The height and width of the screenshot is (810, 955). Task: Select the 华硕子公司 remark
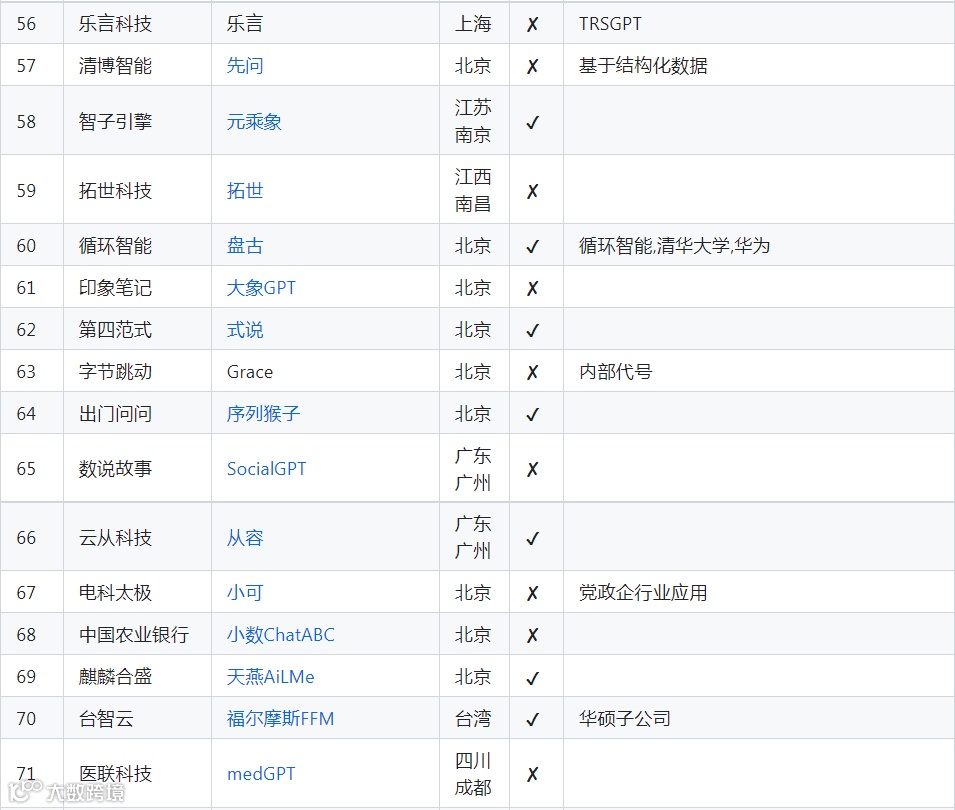pos(625,719)
